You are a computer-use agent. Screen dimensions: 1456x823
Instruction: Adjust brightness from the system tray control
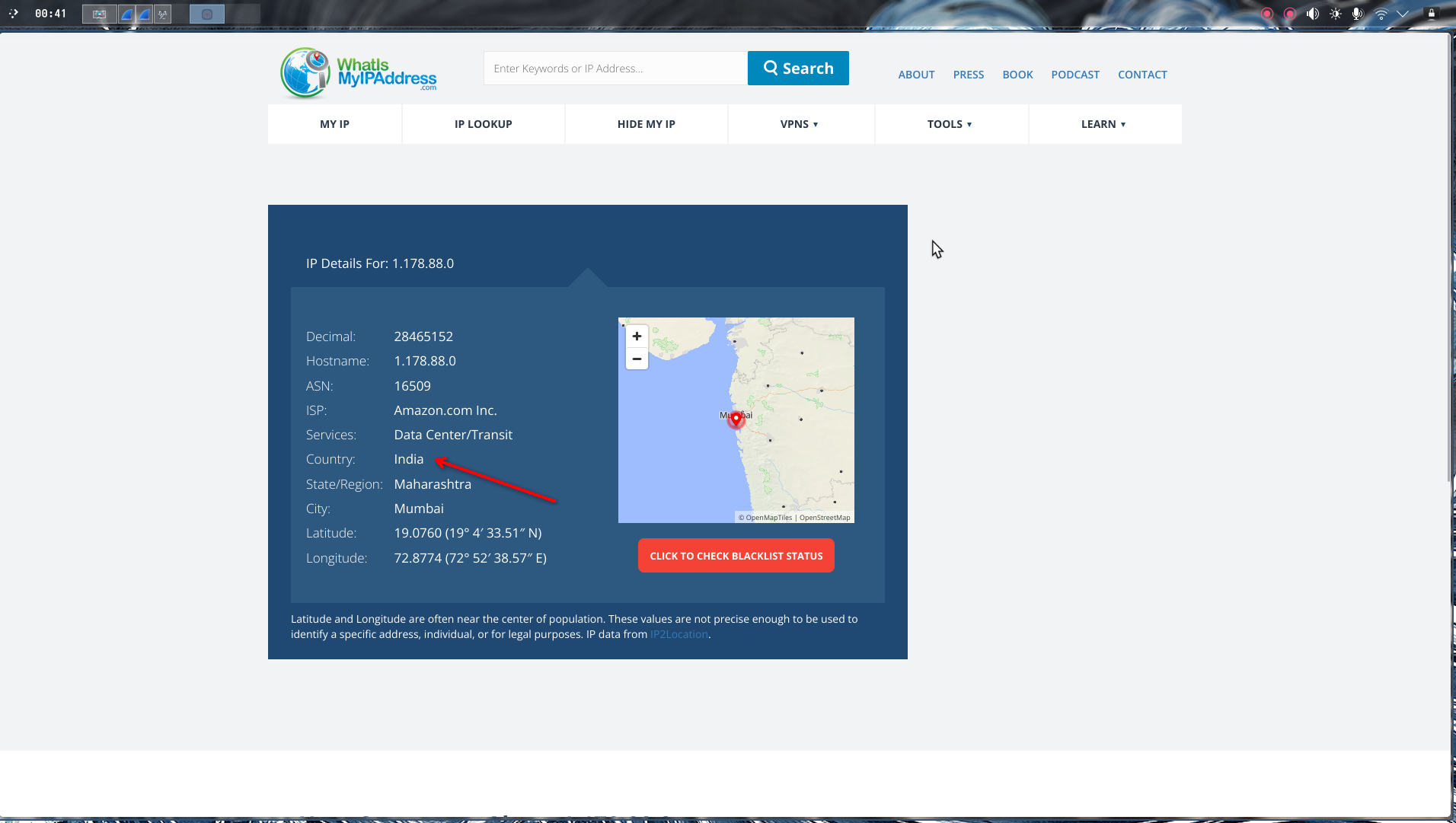coord(1335,12)
